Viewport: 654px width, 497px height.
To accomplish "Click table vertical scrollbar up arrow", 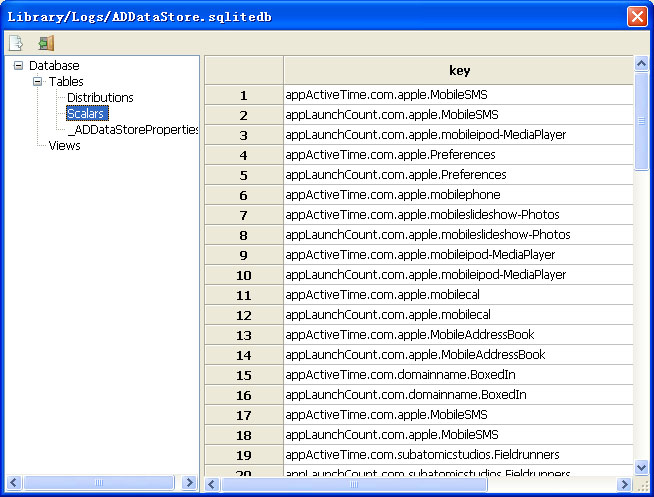I will click(x=641, y=64).
